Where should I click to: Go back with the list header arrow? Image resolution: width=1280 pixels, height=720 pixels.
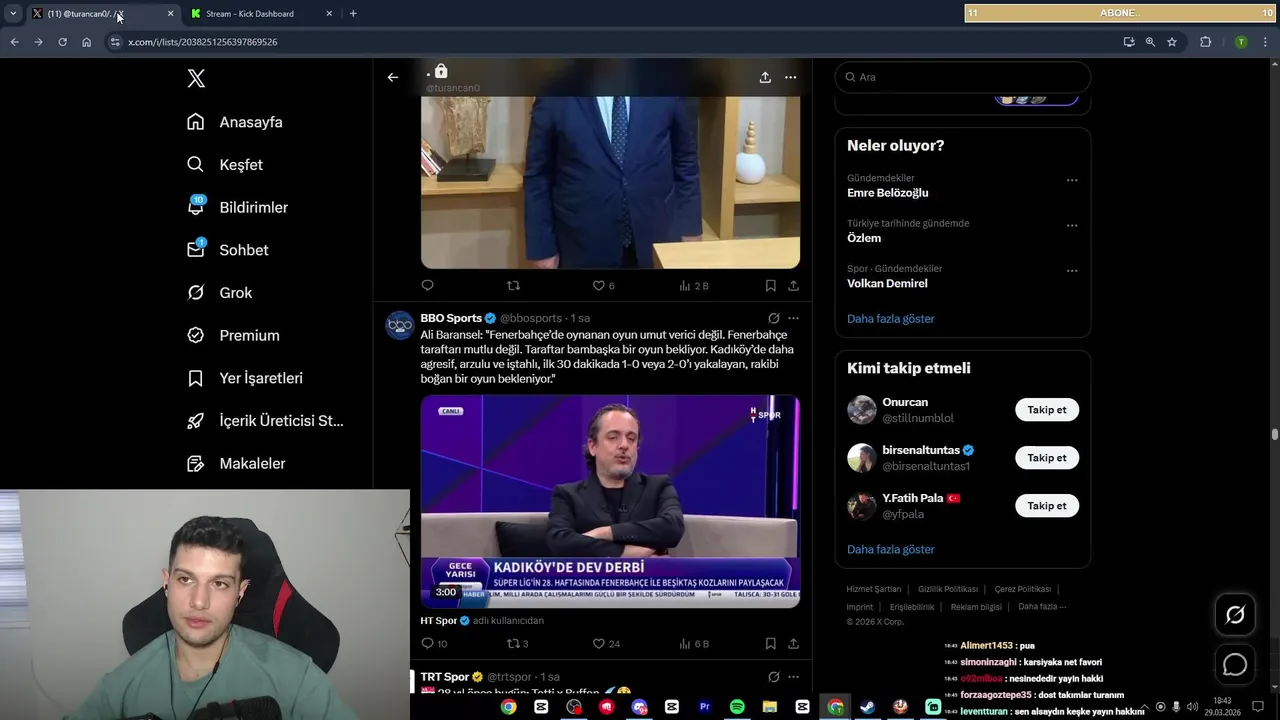coord(393,77)
